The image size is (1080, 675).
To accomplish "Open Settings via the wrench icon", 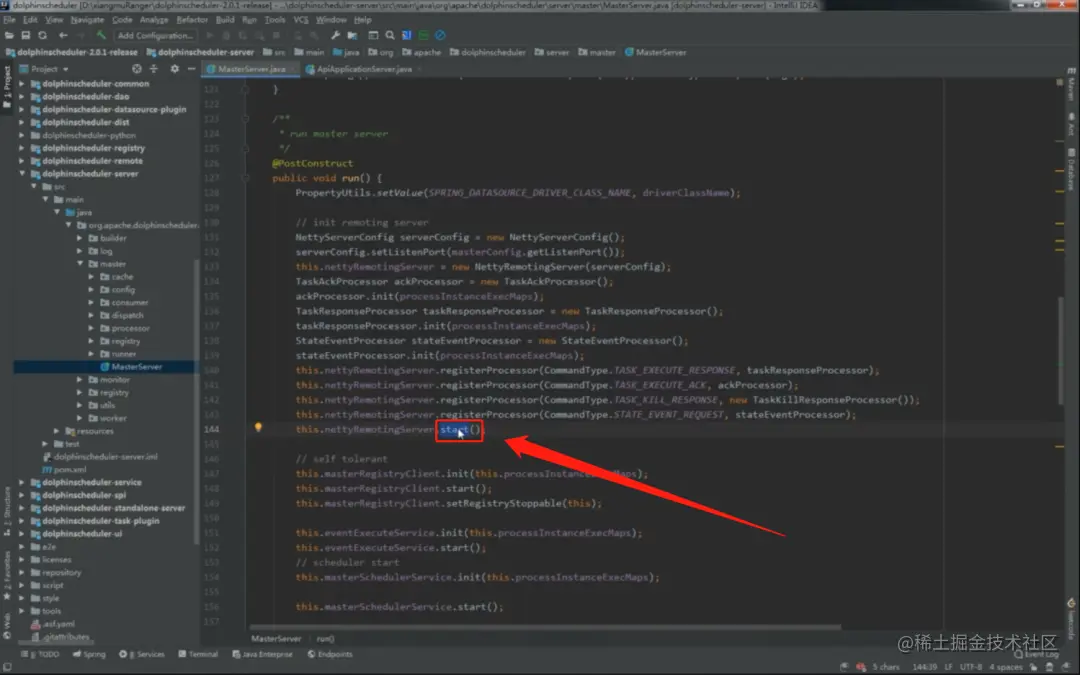I will point(335,35).
